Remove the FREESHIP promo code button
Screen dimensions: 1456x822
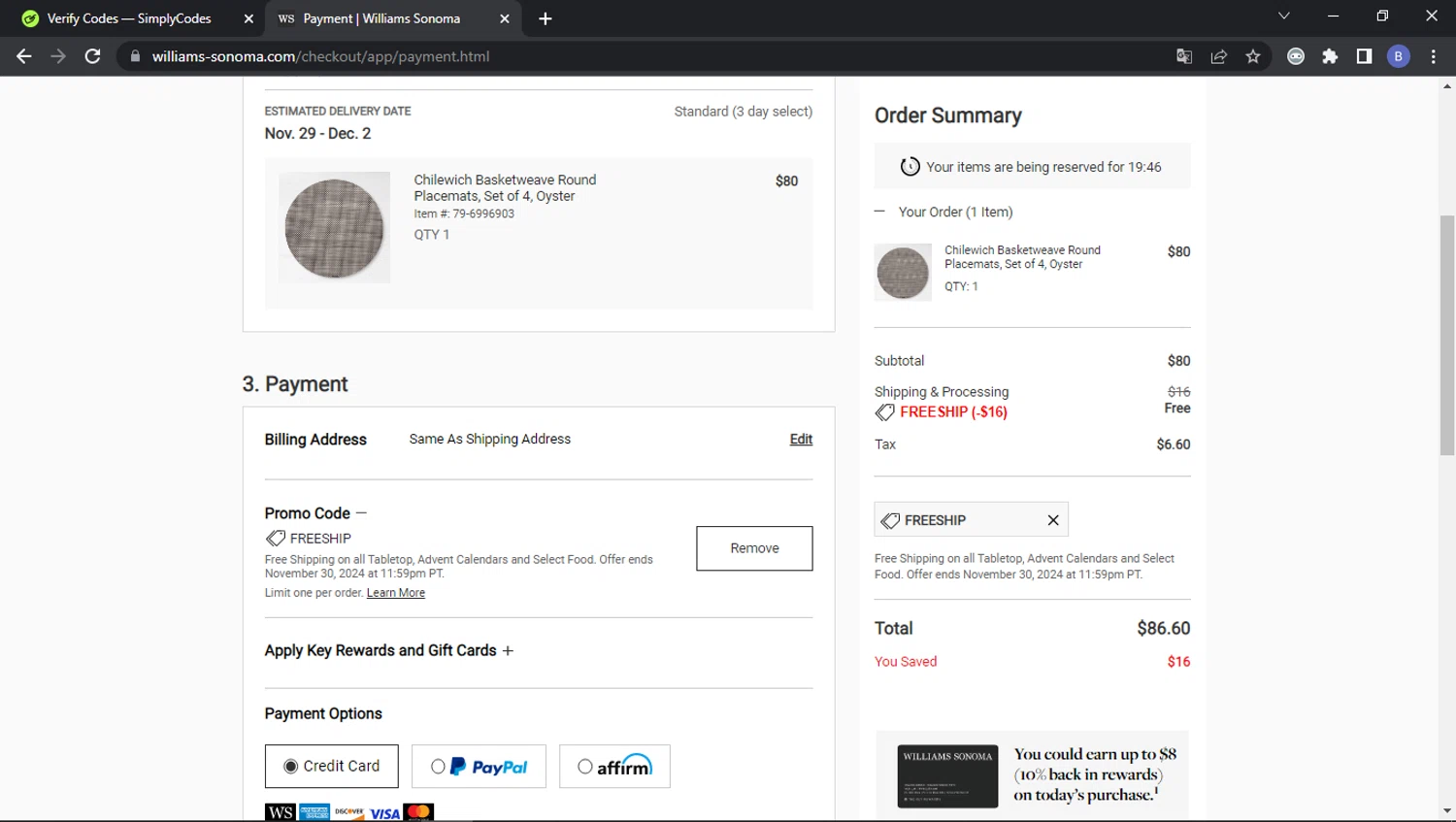[754, 548]
